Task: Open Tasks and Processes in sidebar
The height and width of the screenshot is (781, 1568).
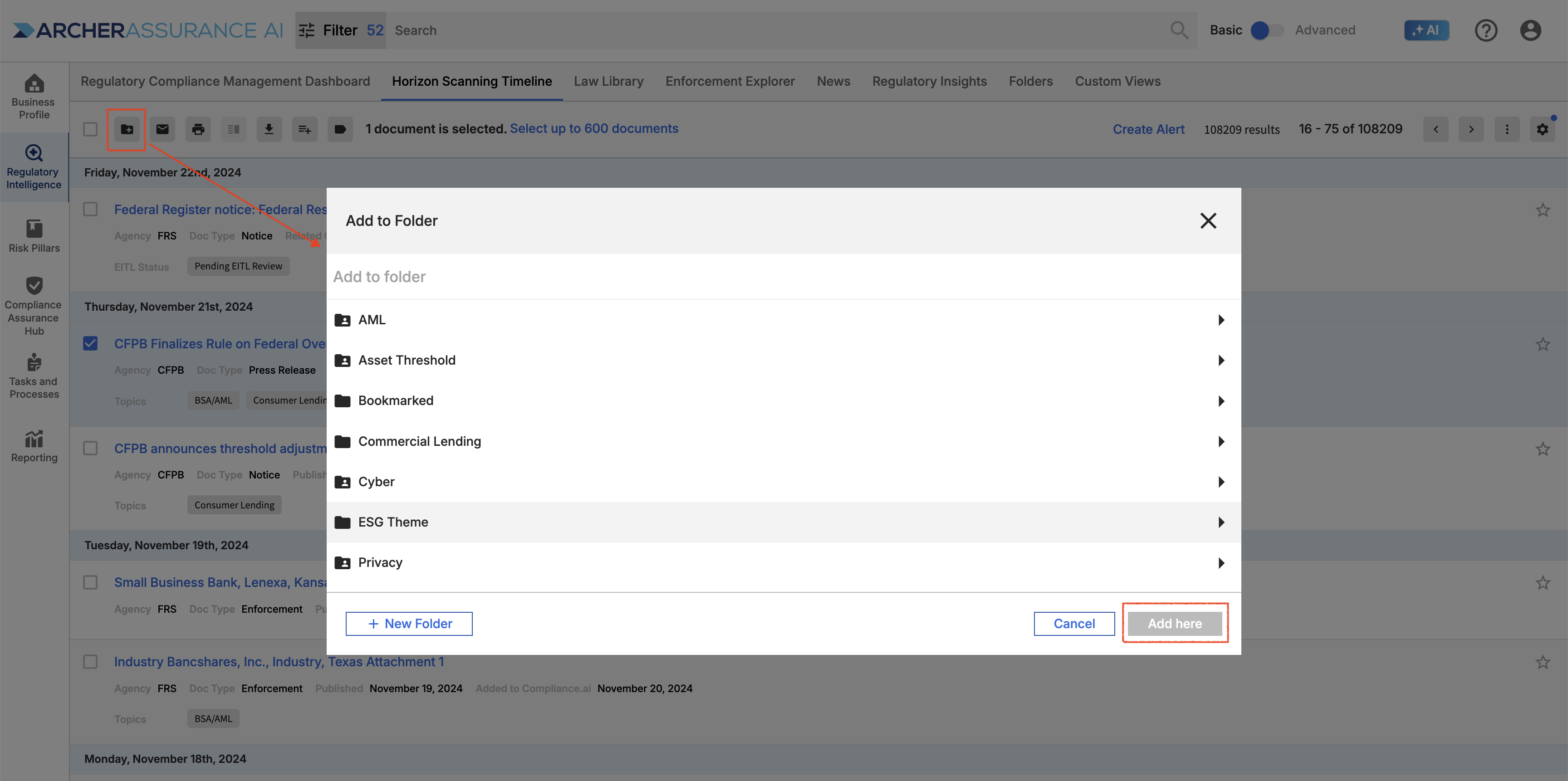Action: pyautogui.click(x=34, y=376)
